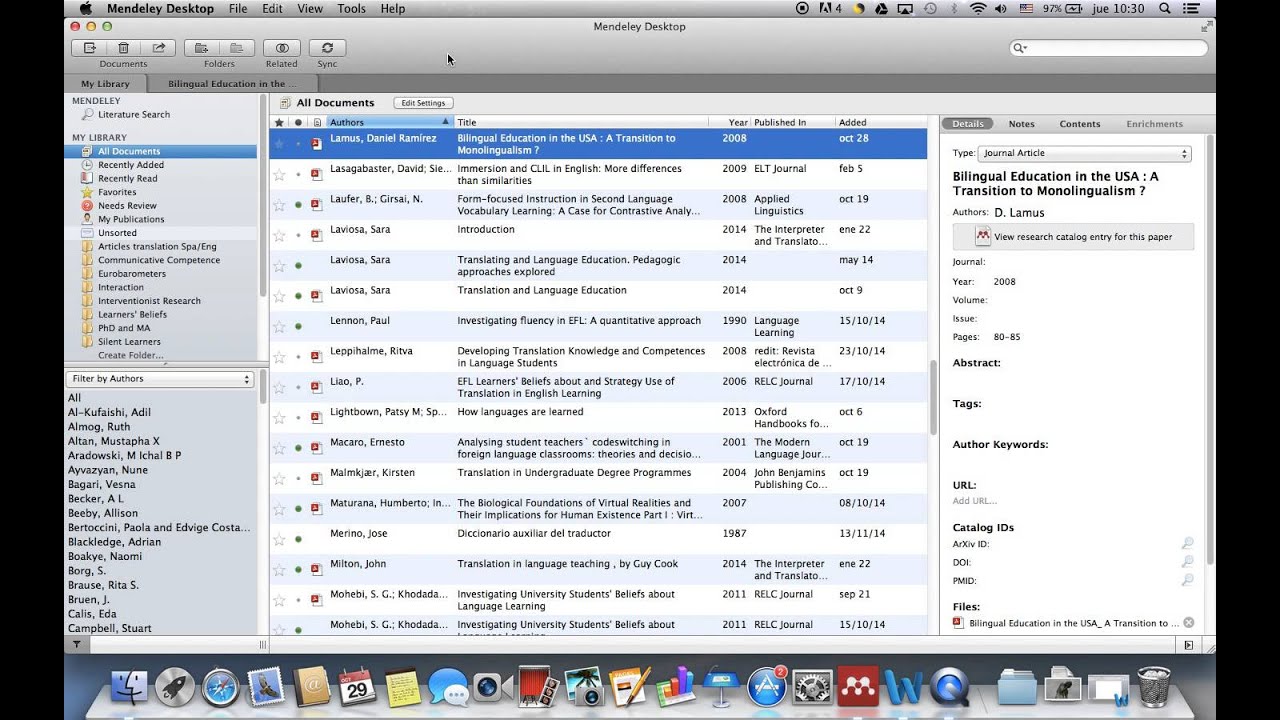This screenshot has height=720, width=1280.
Task: Filter by author Beeby, Allison
Action: point(103,513)
